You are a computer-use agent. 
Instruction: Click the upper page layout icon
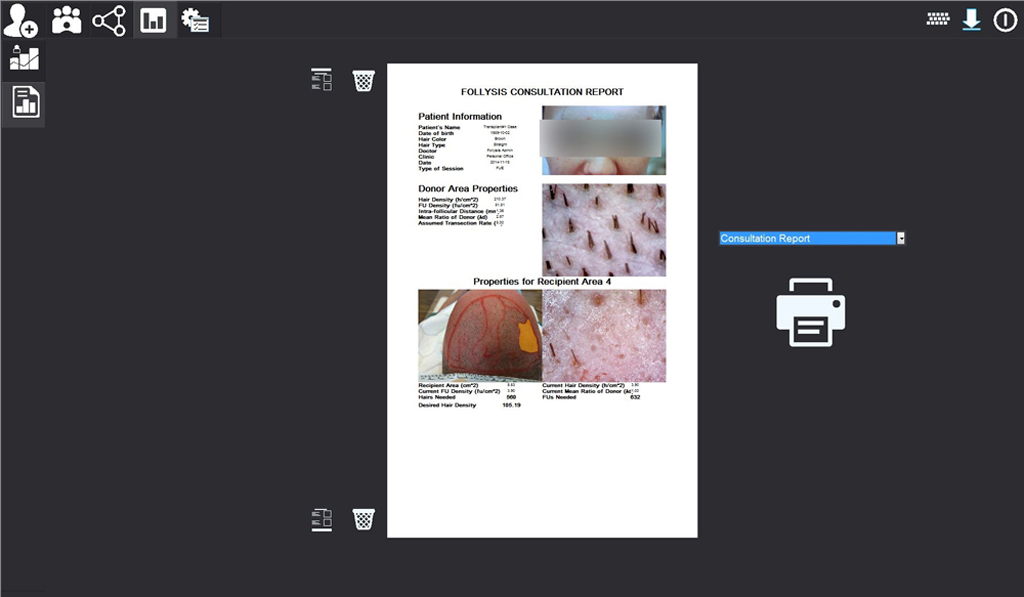point(321,80)
